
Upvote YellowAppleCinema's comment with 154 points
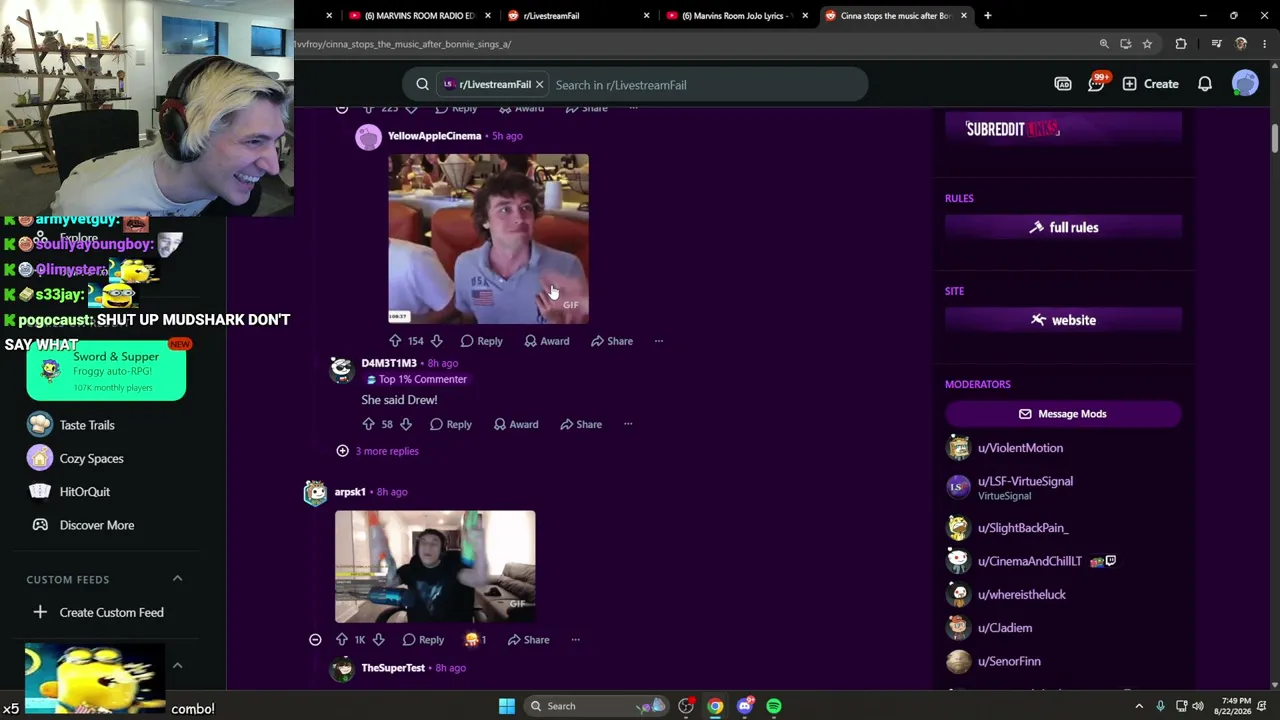click(395, 341)
